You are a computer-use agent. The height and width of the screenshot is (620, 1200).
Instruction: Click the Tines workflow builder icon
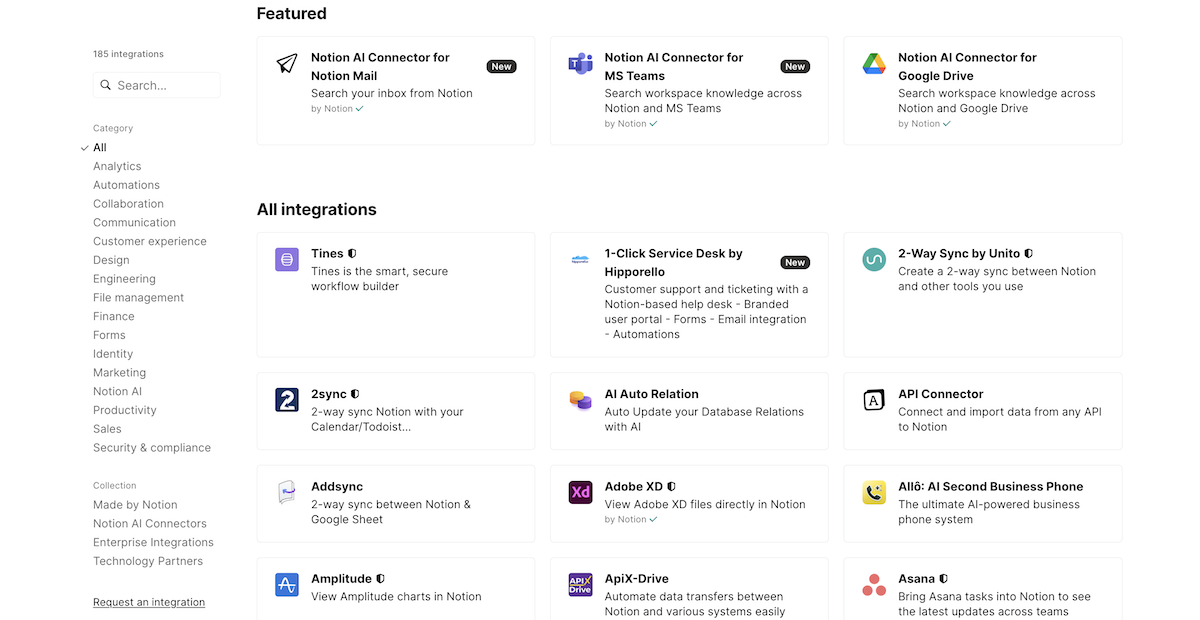[286, 259]
